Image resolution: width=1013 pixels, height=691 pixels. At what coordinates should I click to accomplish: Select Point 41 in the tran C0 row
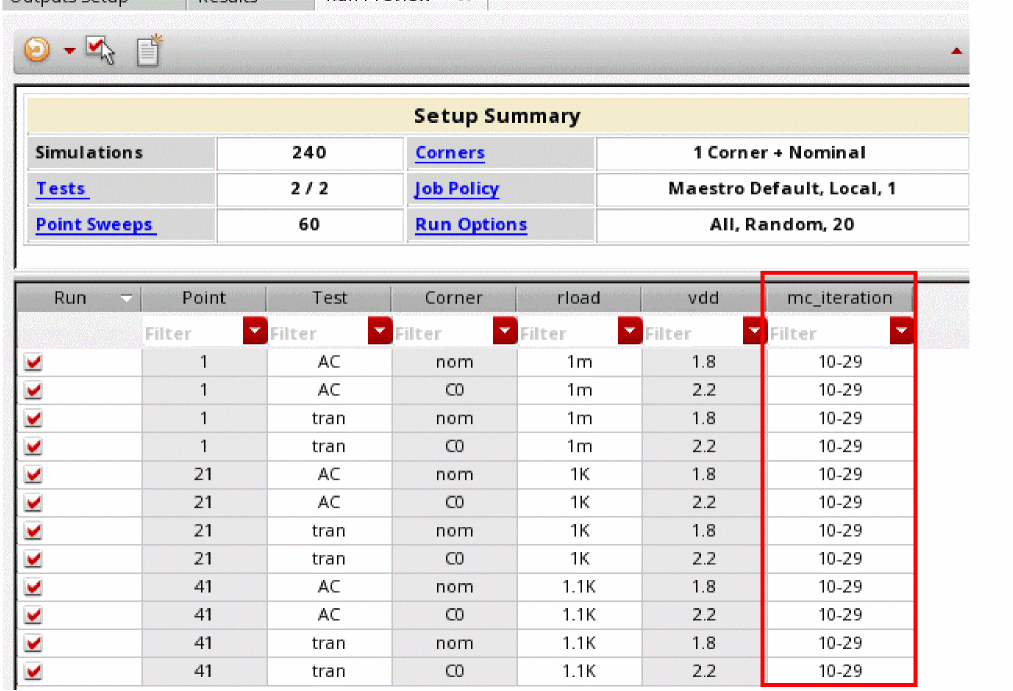pos(204,671)
